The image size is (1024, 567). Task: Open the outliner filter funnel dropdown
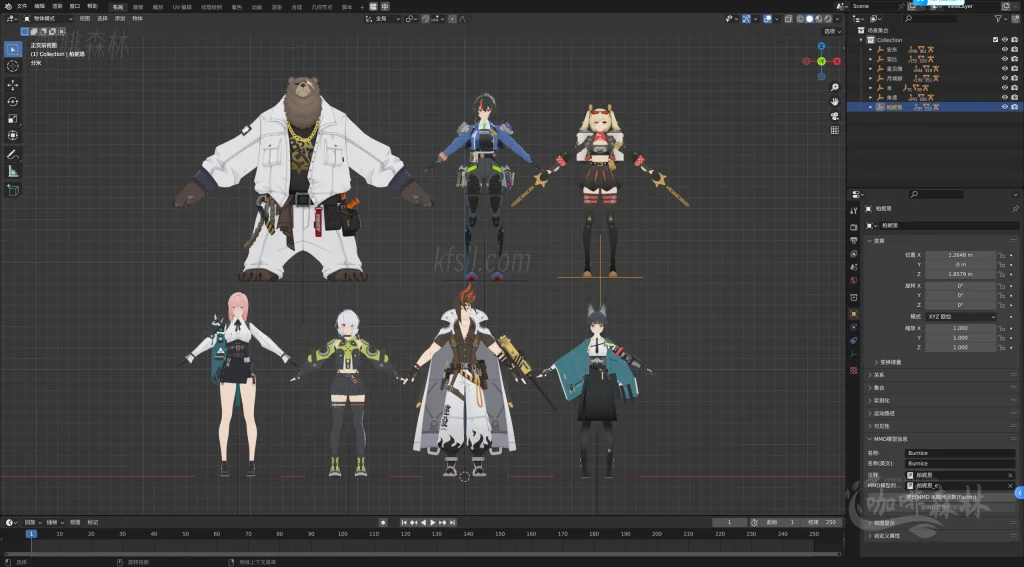click(x=1002, y=19)
